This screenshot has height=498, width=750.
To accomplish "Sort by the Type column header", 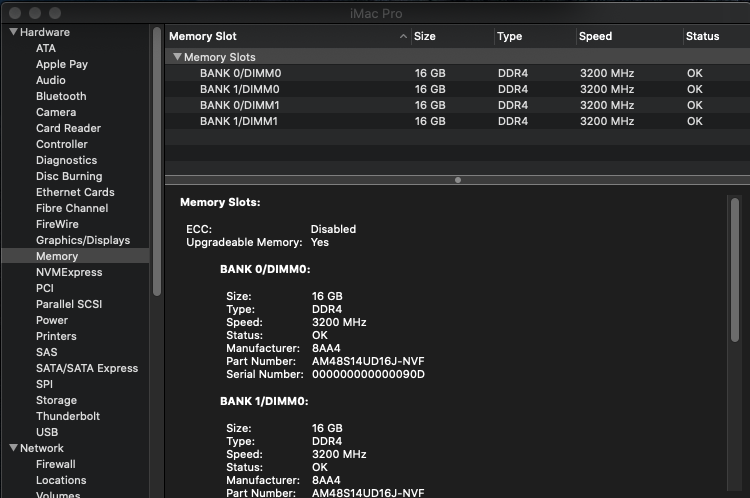I will point(509,36).
